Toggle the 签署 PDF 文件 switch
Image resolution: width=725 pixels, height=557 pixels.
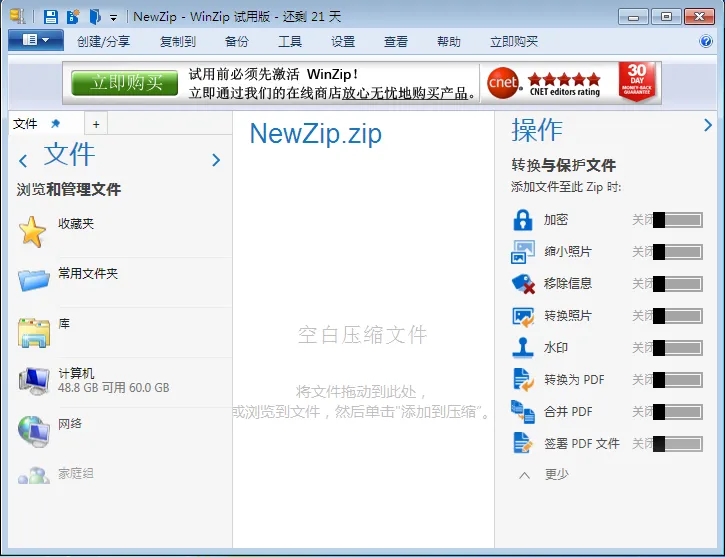pos(677,444)
